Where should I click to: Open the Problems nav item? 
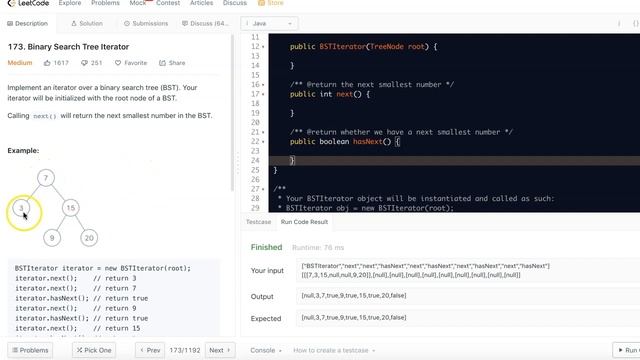[x=105, y=3]
